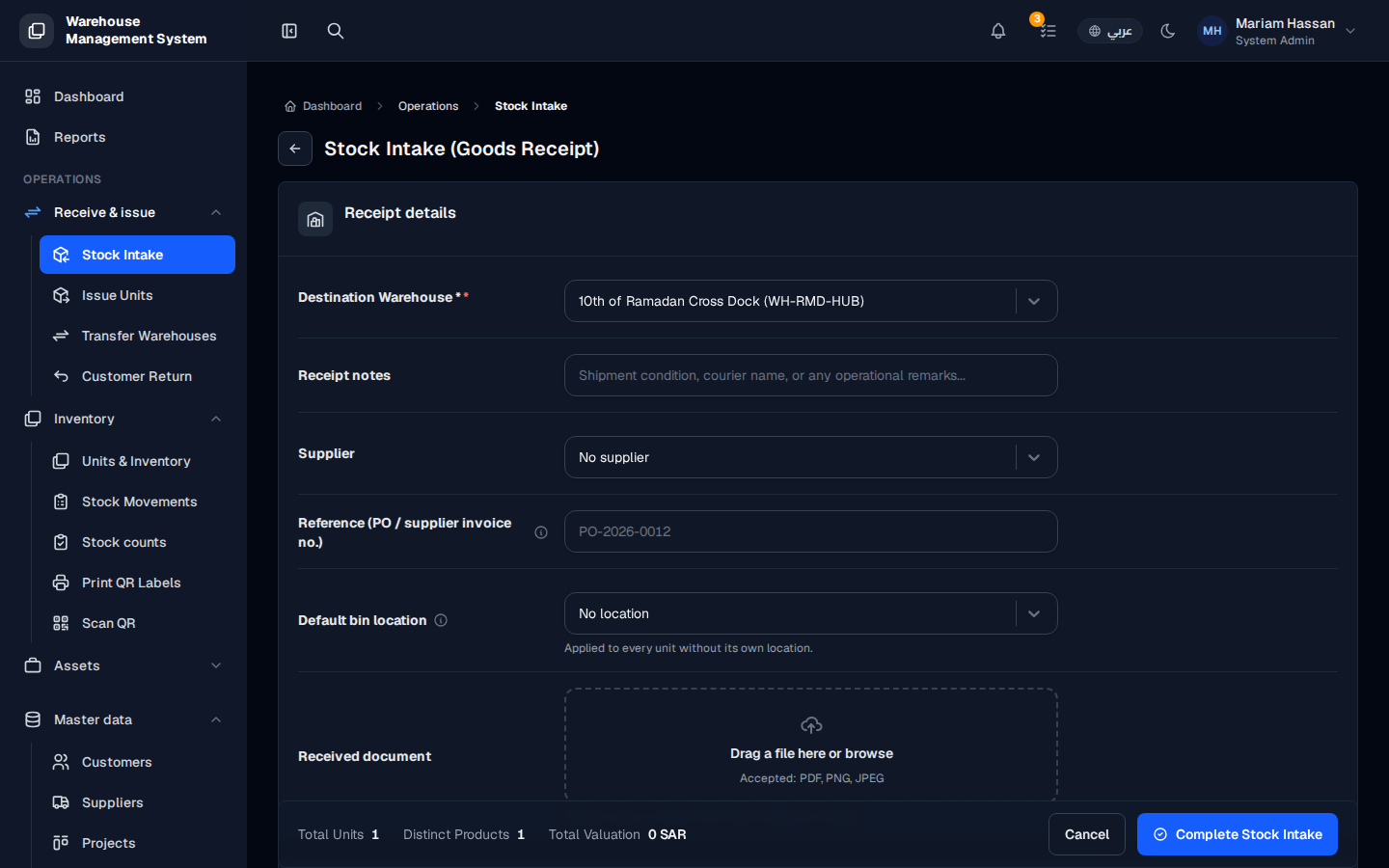Open Customer Return page
Image resolution: width=1389 pixels, height=868 pixels.
click(x=137, y=376)
